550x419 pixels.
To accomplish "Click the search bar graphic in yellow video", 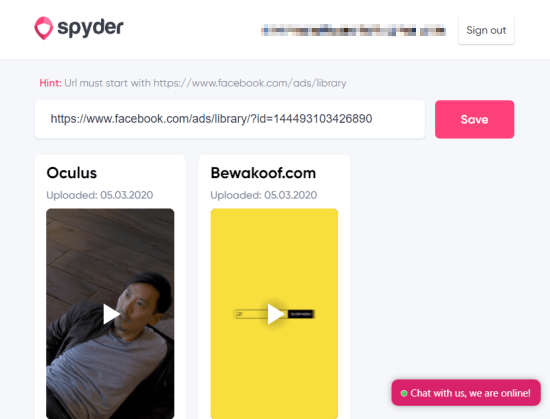I will [x=251, y=314].
